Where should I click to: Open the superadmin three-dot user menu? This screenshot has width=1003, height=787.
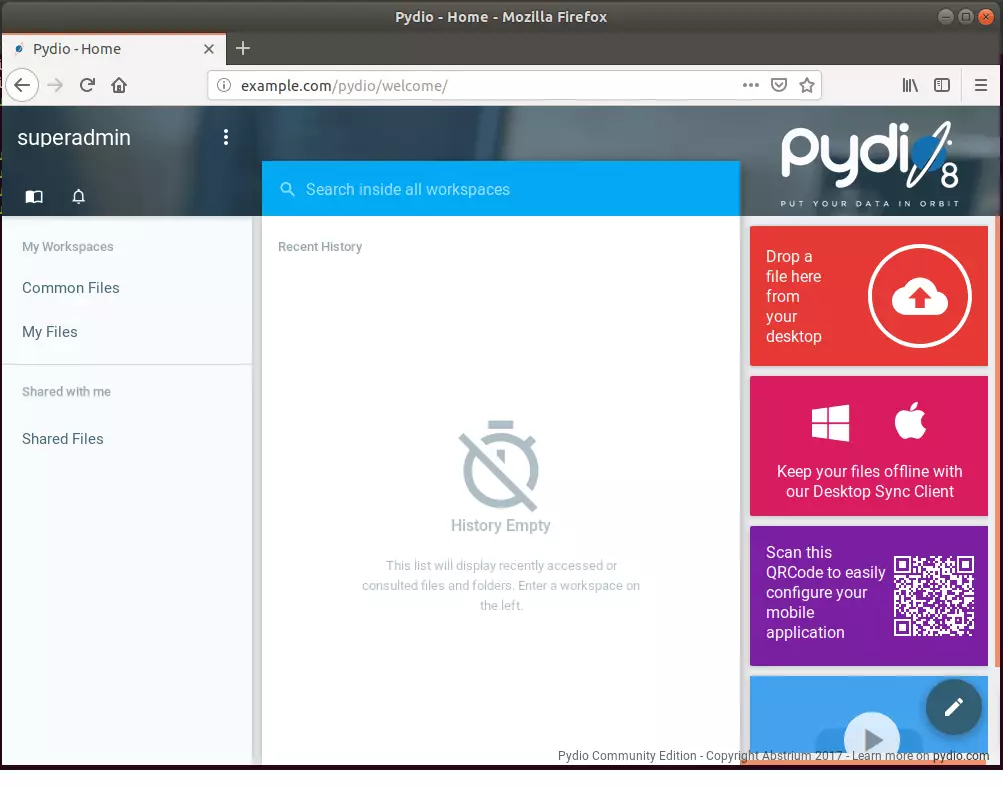[226, 138]
